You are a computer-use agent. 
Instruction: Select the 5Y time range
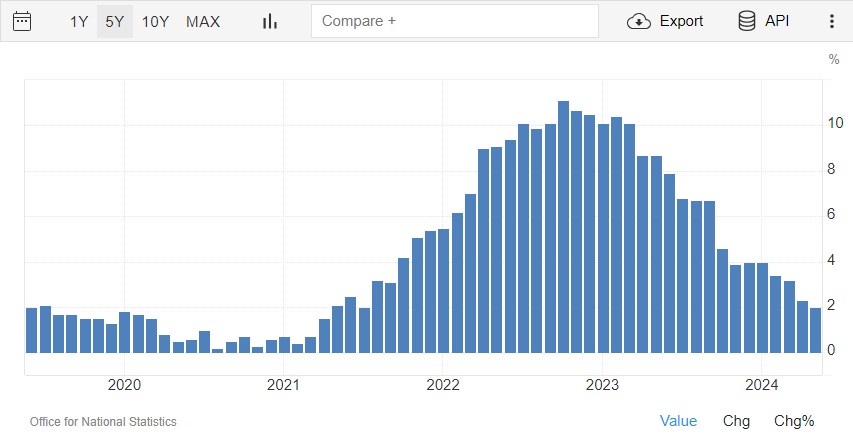pos(115,21)
